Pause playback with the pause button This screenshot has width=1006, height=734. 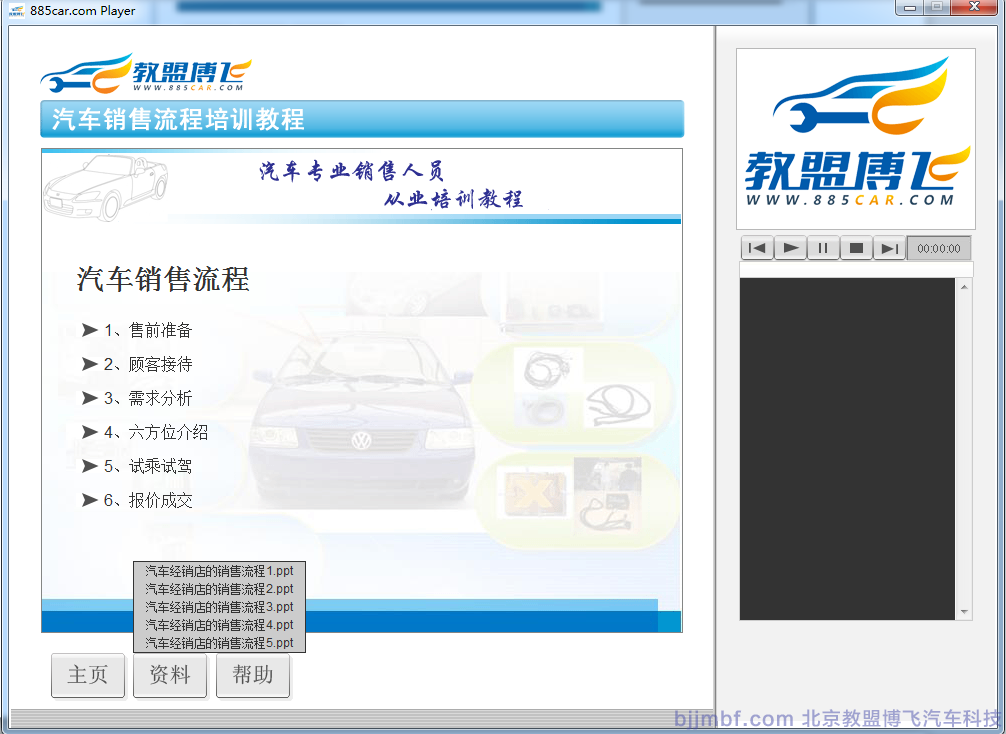(823, 248)
